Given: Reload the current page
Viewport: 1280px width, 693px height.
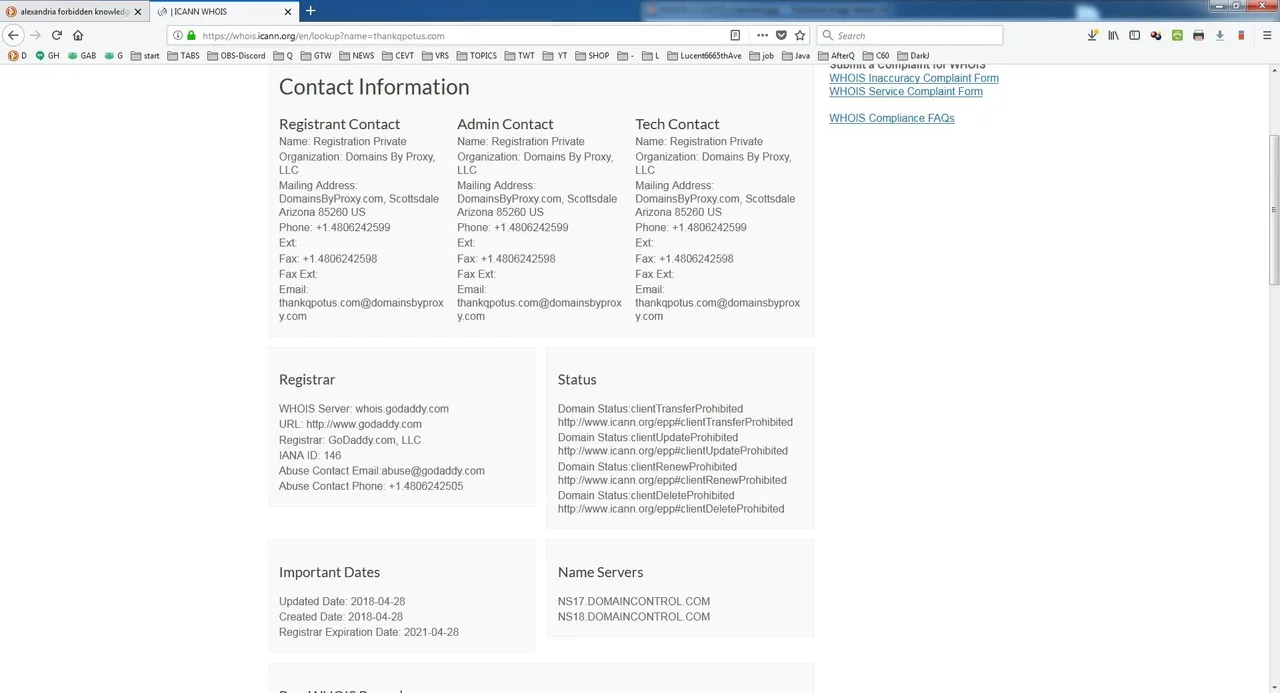Looking at the screenshot, I should pyautogui.click(x=57, y=35).
